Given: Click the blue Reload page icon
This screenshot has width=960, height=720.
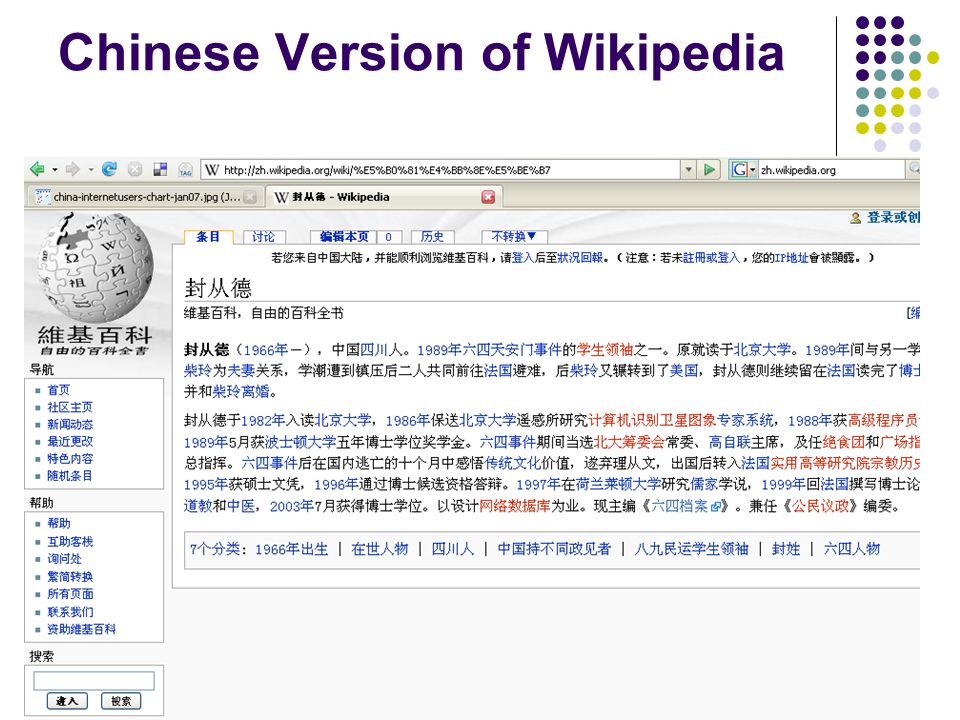Looking at the screenshot, I should [109, 169].
